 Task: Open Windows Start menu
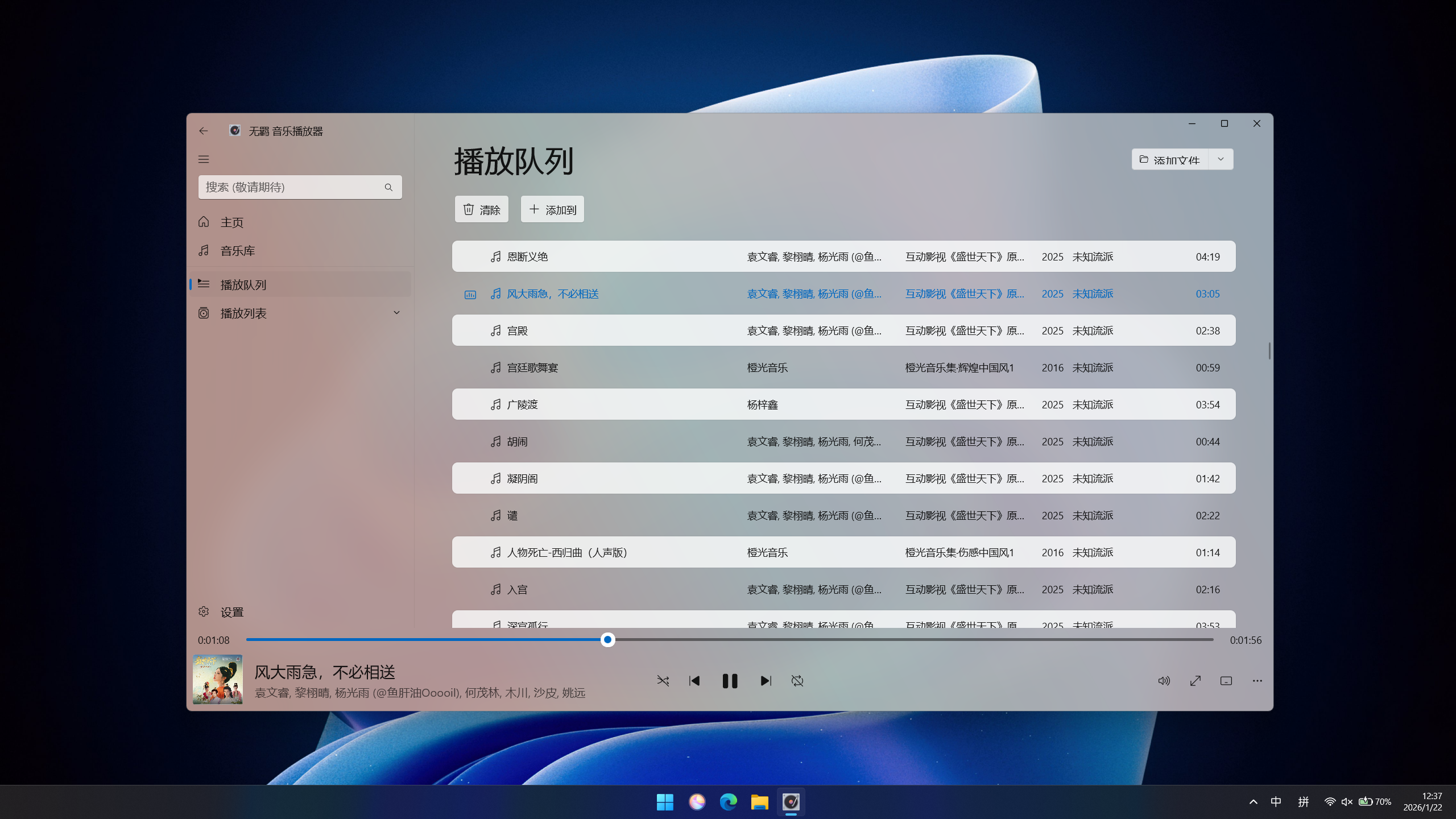point(665,802)
